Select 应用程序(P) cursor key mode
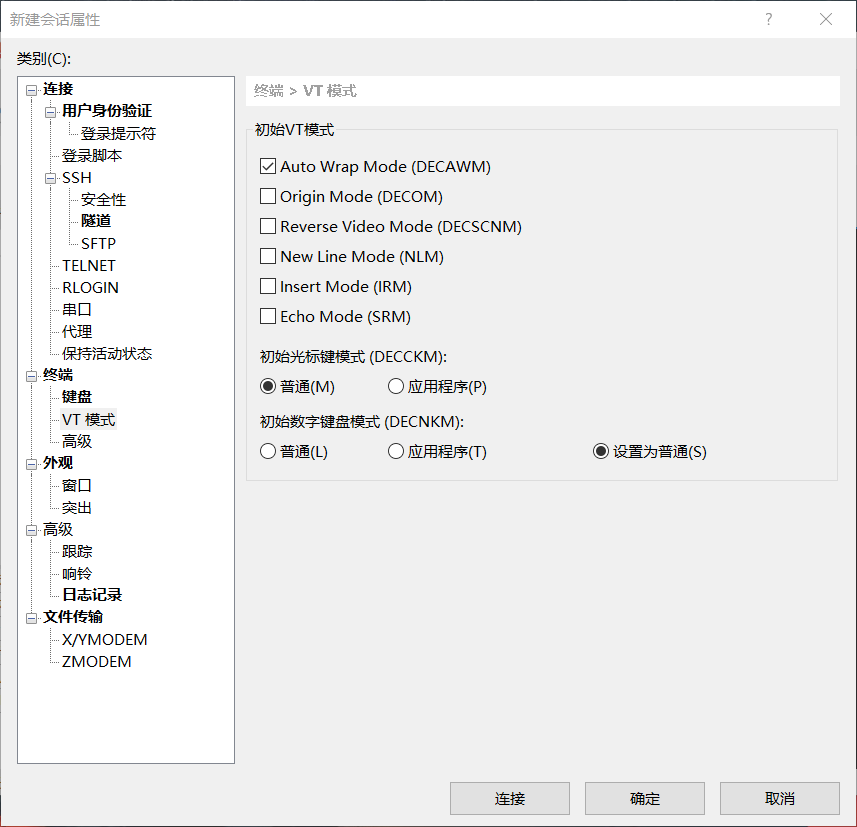 coord(396,386)
